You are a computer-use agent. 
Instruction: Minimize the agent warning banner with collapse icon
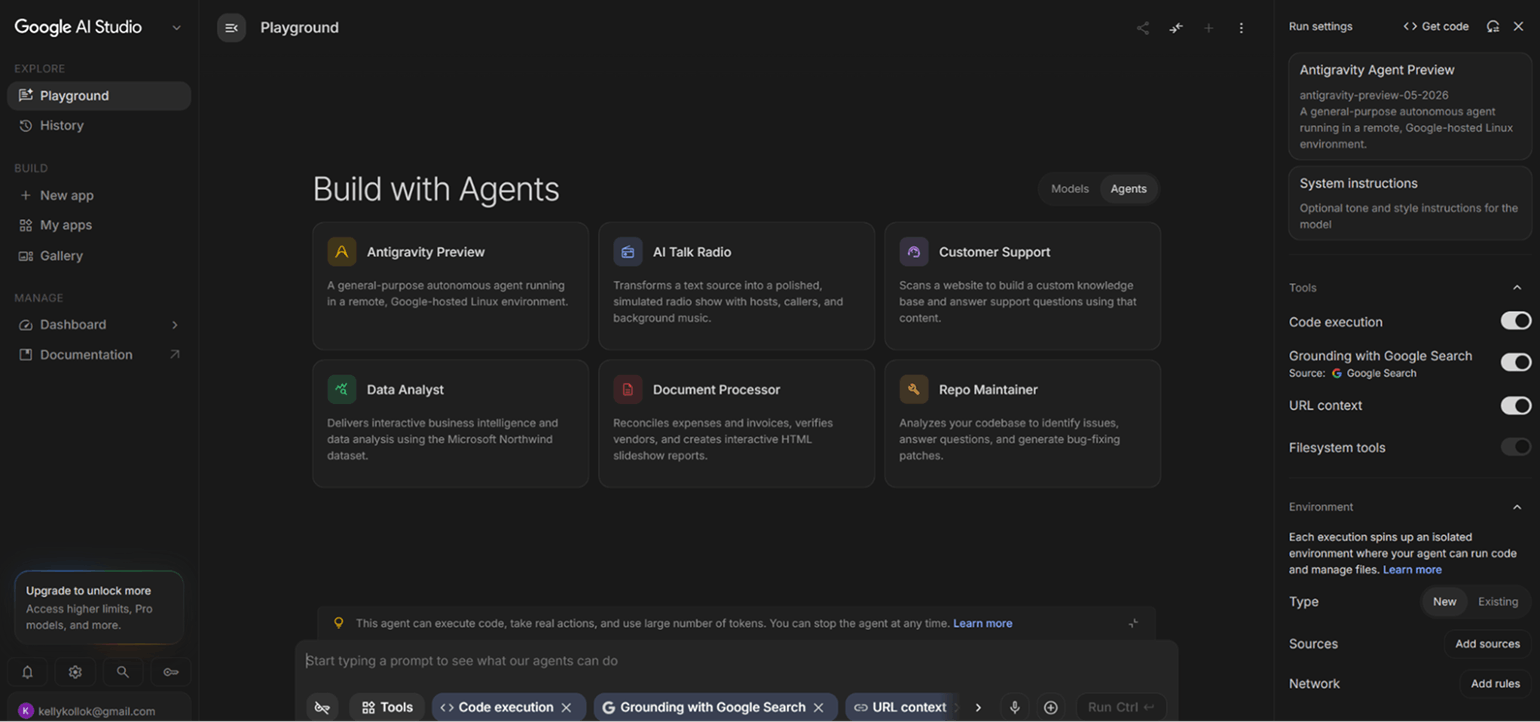coord(1133,623)
